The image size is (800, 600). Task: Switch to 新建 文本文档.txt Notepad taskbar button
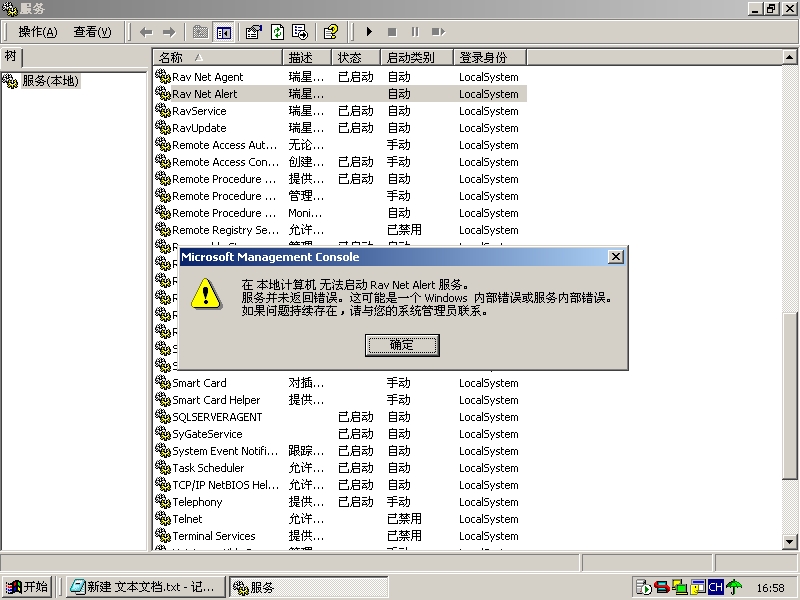tap(146, 587)
